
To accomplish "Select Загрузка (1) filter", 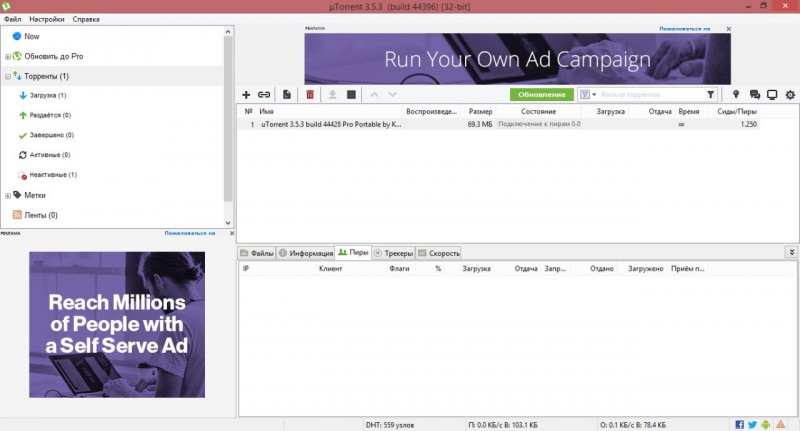I will coord(47,95).
